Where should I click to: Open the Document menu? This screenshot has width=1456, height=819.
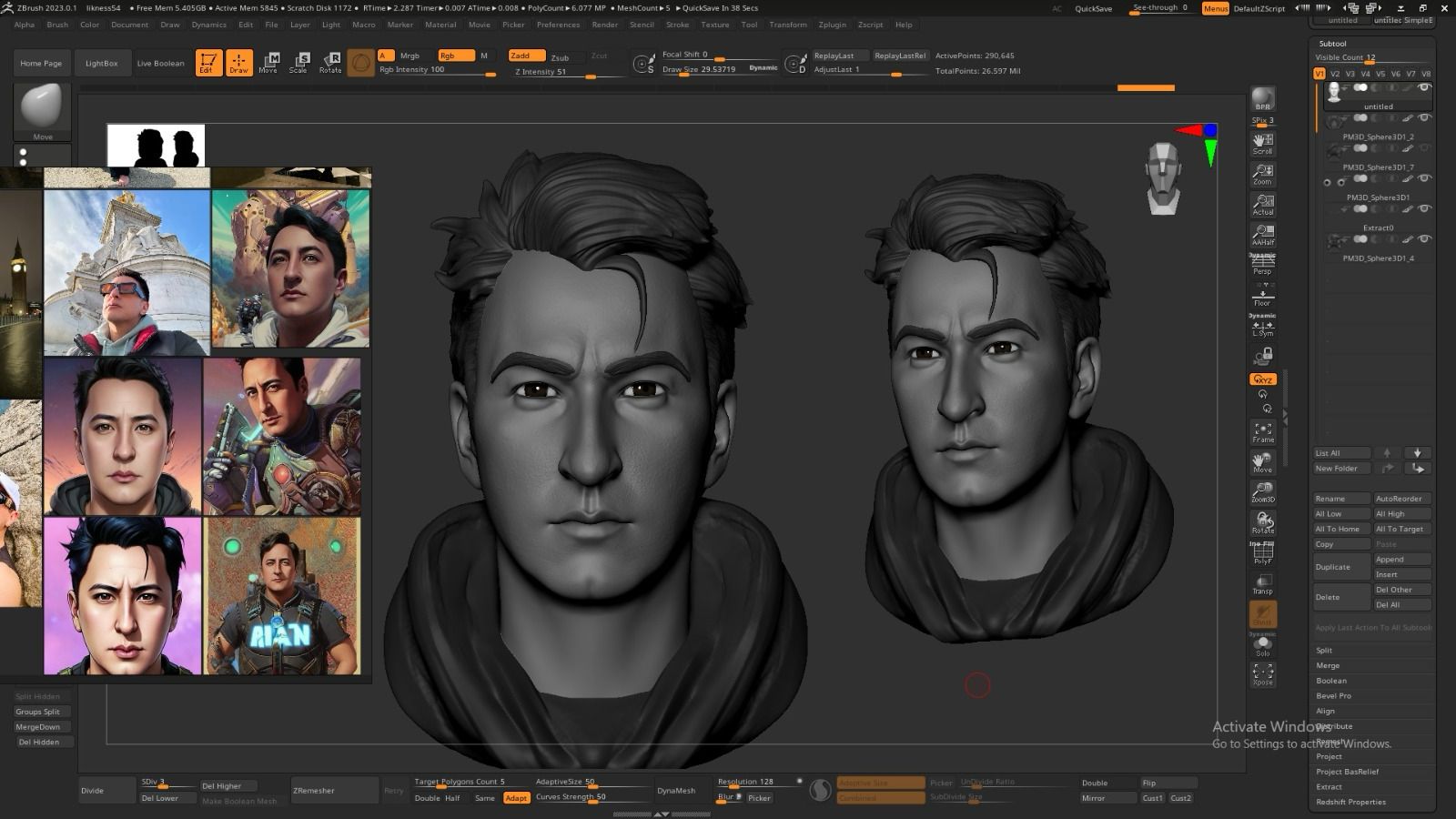coord(129,25)
